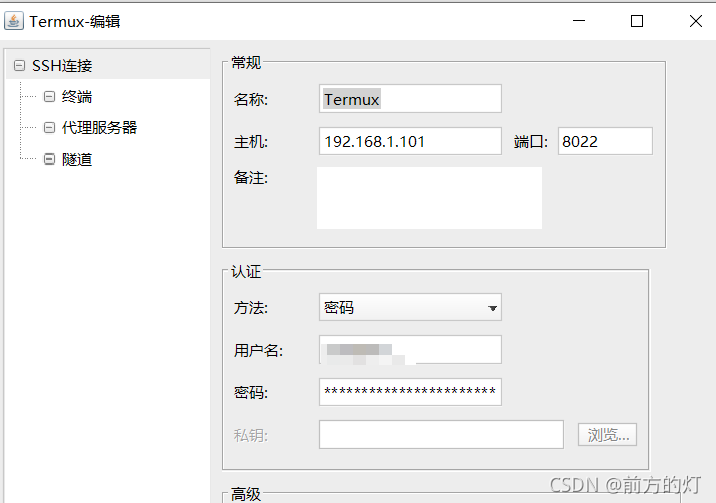Image resolution: width=716 pixels, height=503 pixels.
Task: Click the icon beside 代理服务器
Action: pyautogui.click(x=49, y=127)
